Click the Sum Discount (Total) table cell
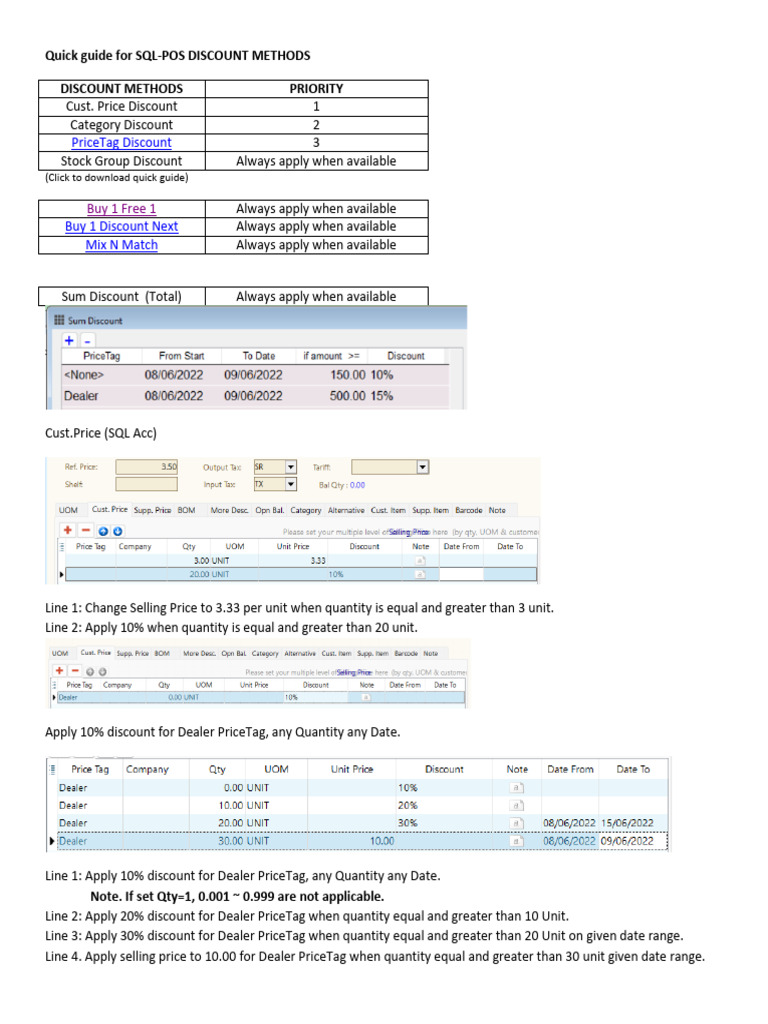The image size is (768, 1024). (121, 296)
